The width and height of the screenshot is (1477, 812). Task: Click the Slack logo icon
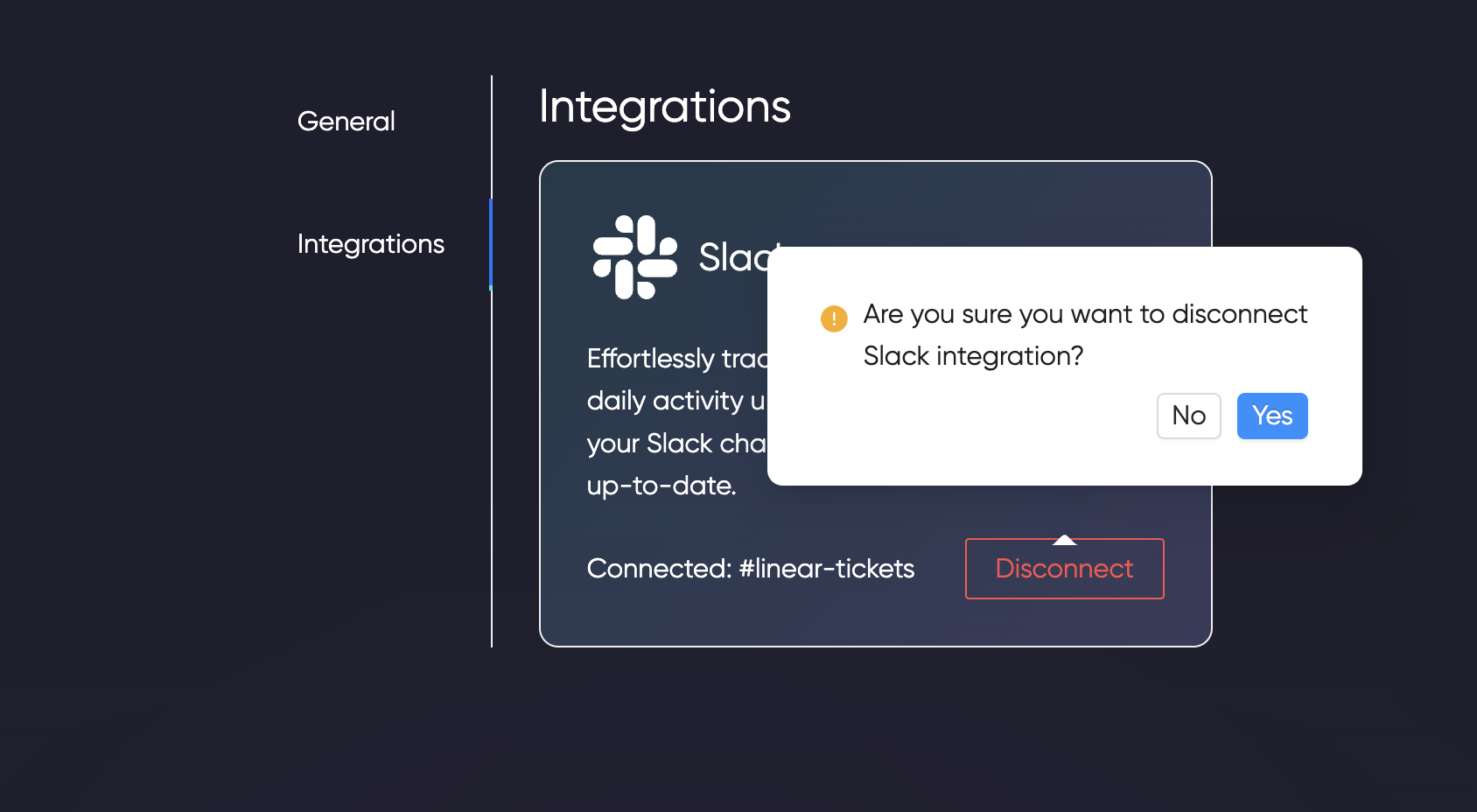[x=635, y=257]
